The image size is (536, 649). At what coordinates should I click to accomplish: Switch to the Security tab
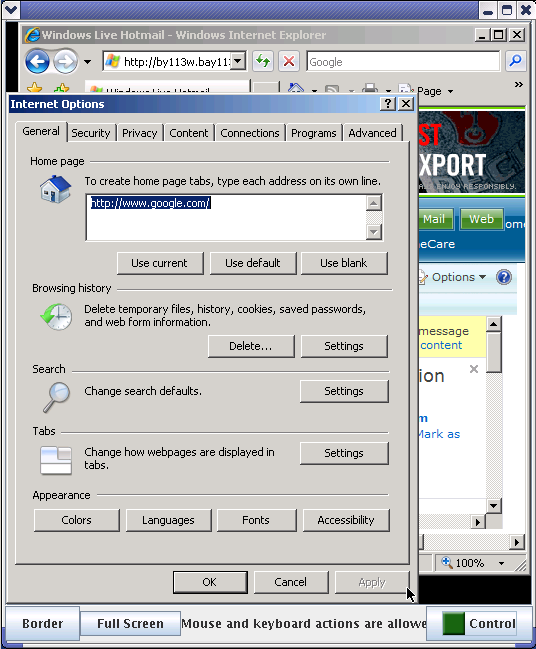[x=91, y=133]
